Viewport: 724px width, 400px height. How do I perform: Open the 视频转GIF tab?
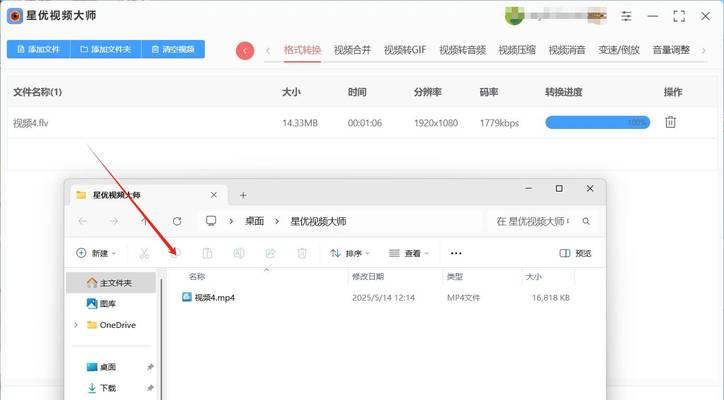[x=405, y=50]
